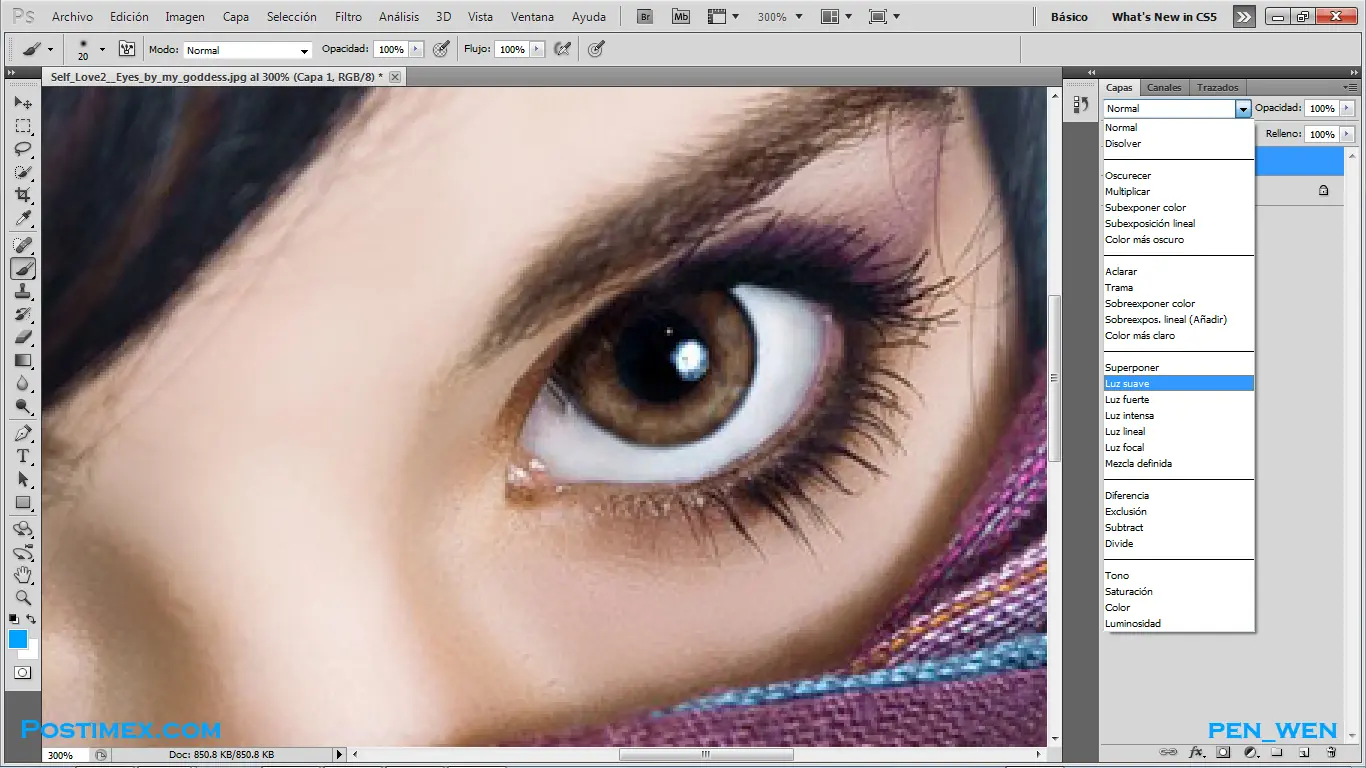Delete layer using the trash icon
The image size is (1366, 768).
coord(1331,752)
